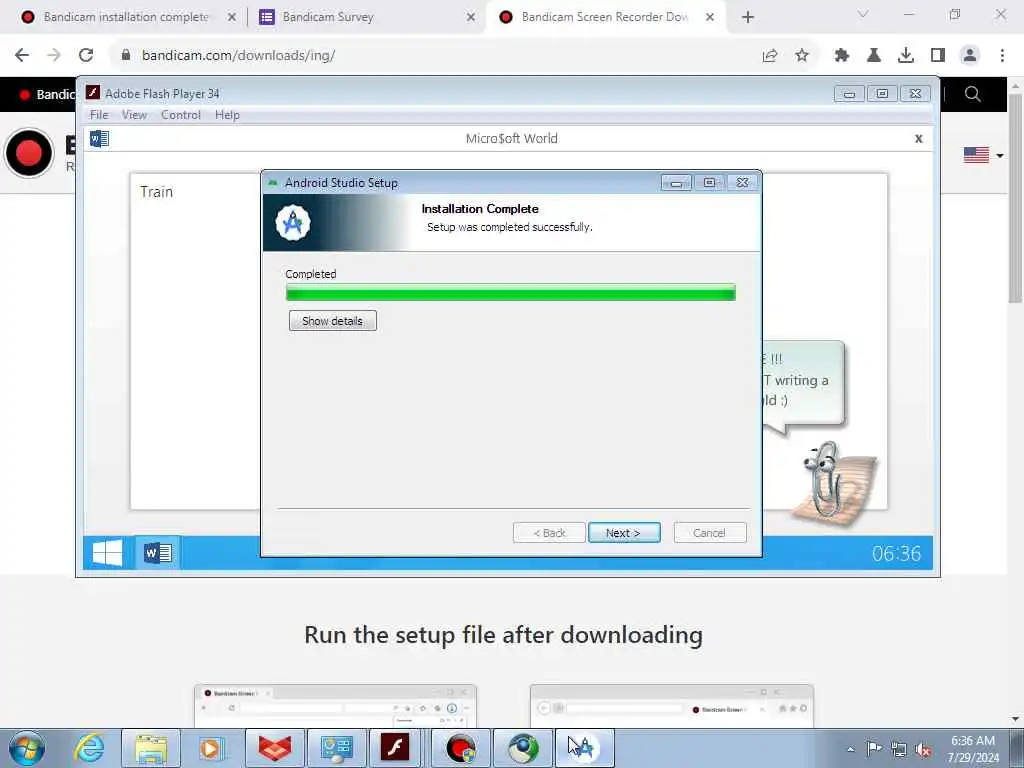Viewport: 1024px width, 768px height.
Task: Click the Android Studio logo in setup header
Action: pos(293,223)
